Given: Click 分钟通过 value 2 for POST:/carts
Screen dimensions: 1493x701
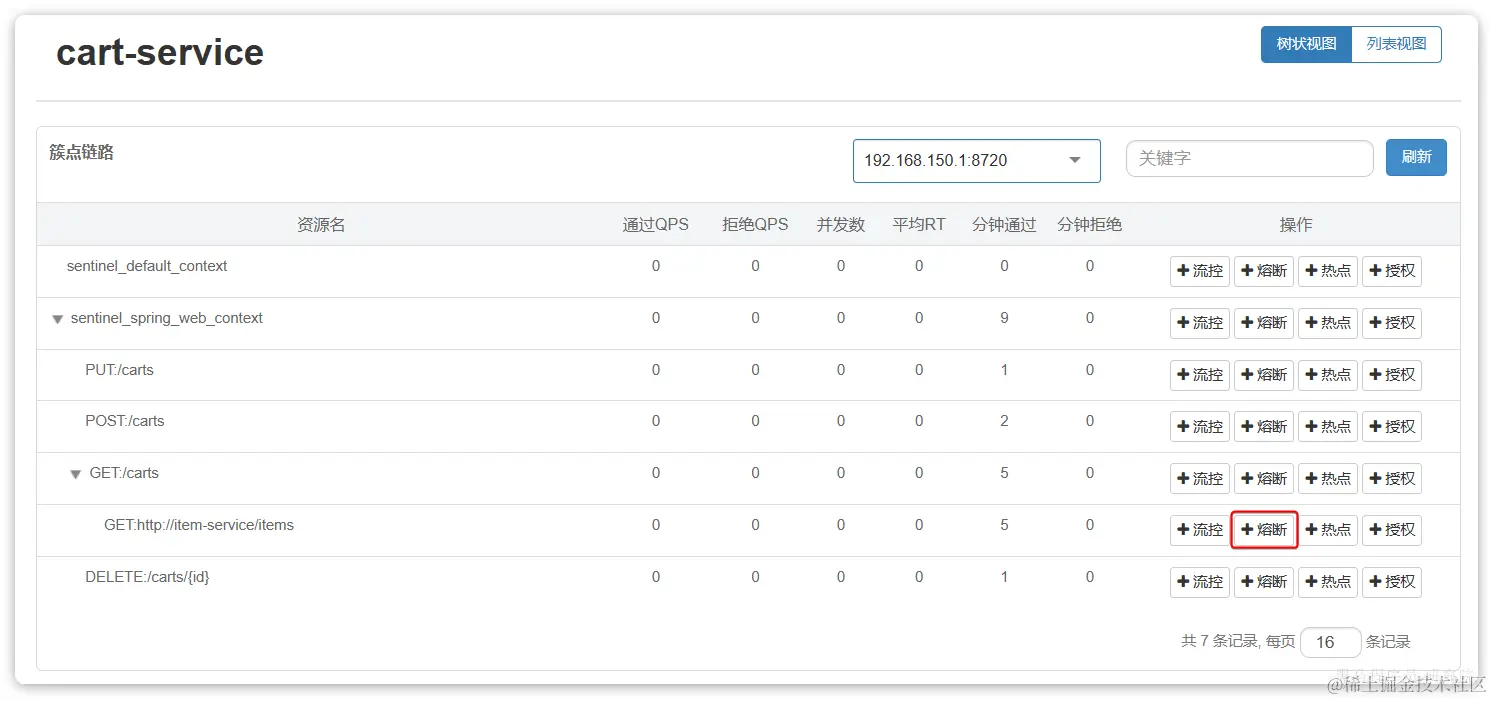Looking at the screenshot, I should [1004, 421].
